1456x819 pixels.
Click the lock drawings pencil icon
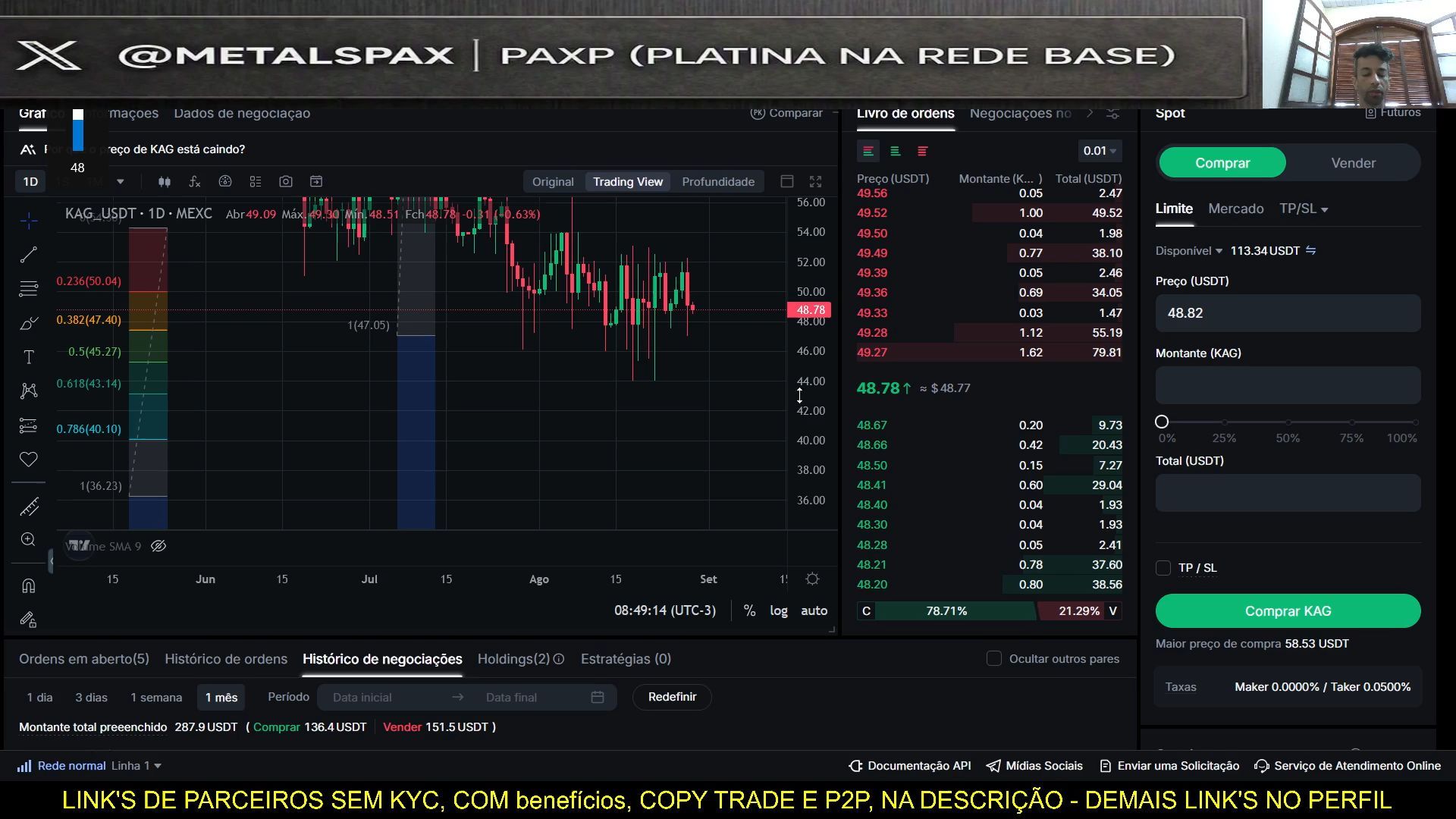click(29, 620)
